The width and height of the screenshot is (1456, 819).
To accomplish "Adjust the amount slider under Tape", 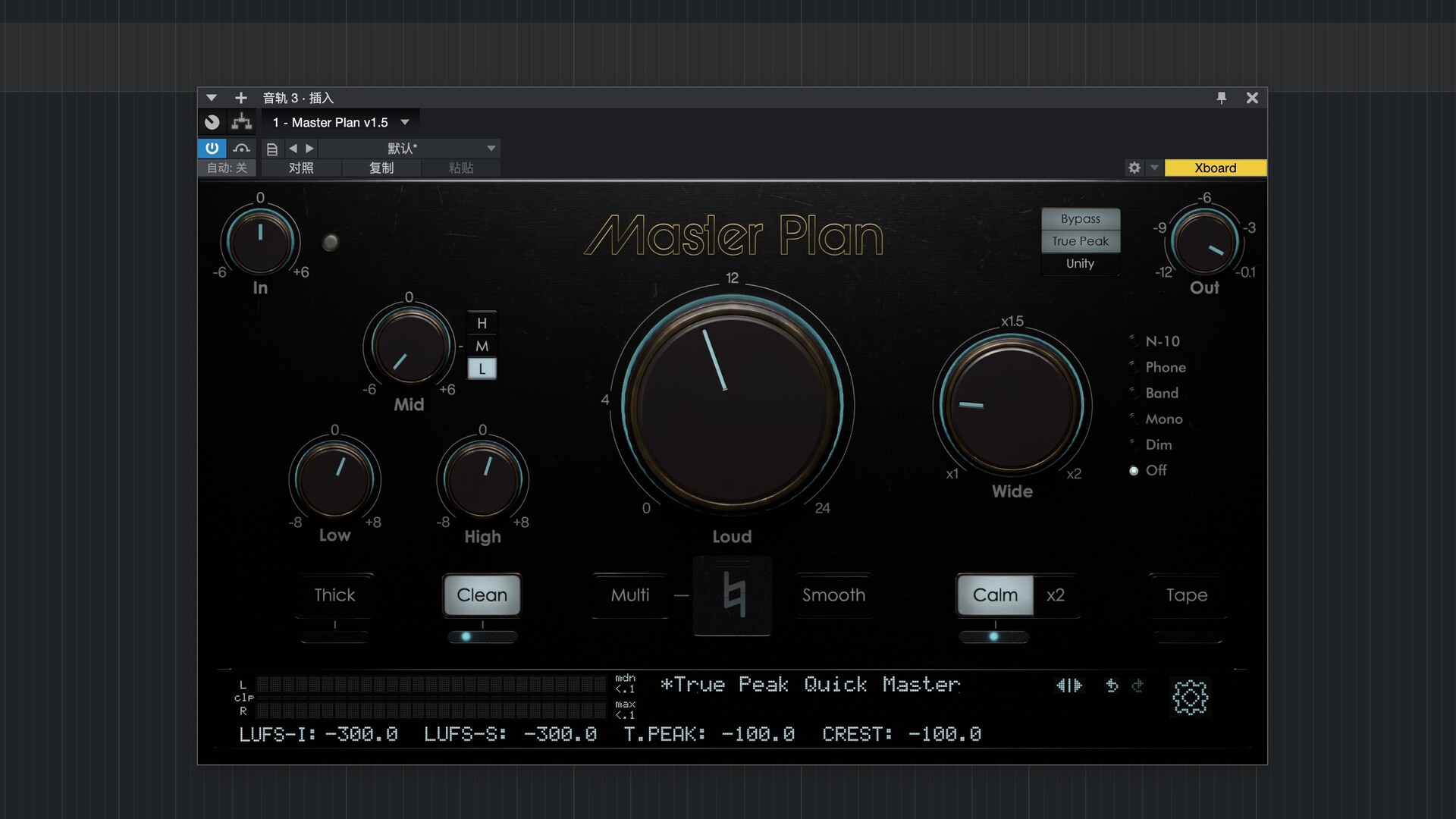I will tap(1188, 636).
